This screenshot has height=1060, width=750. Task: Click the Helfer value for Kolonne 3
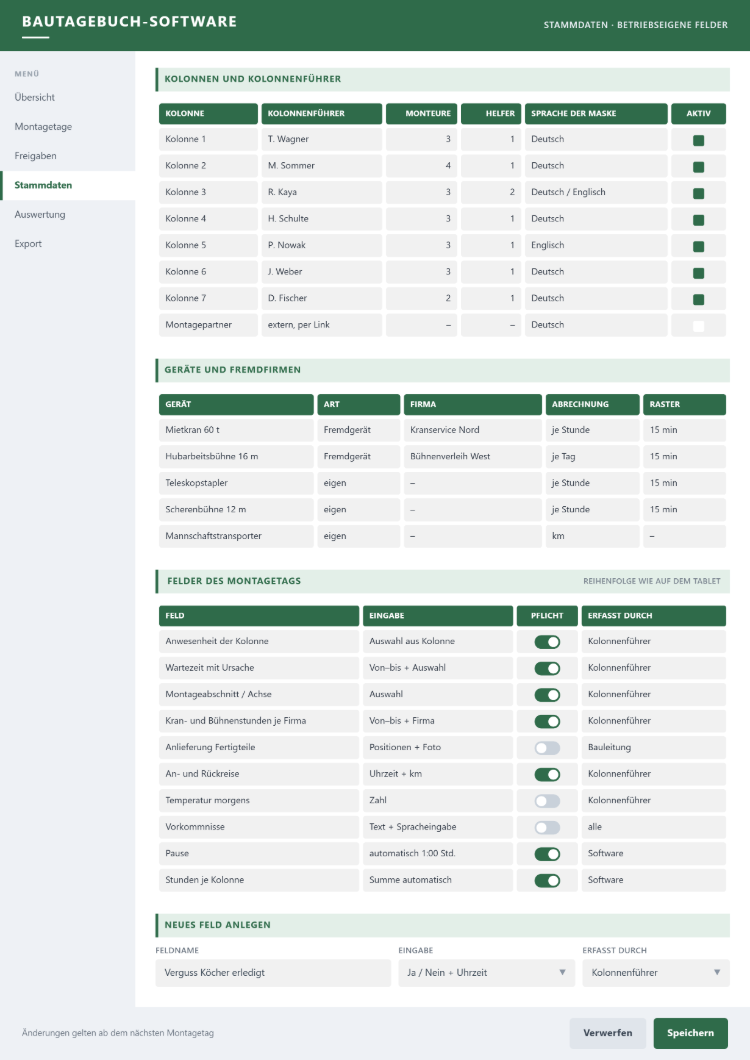(491, 192)
